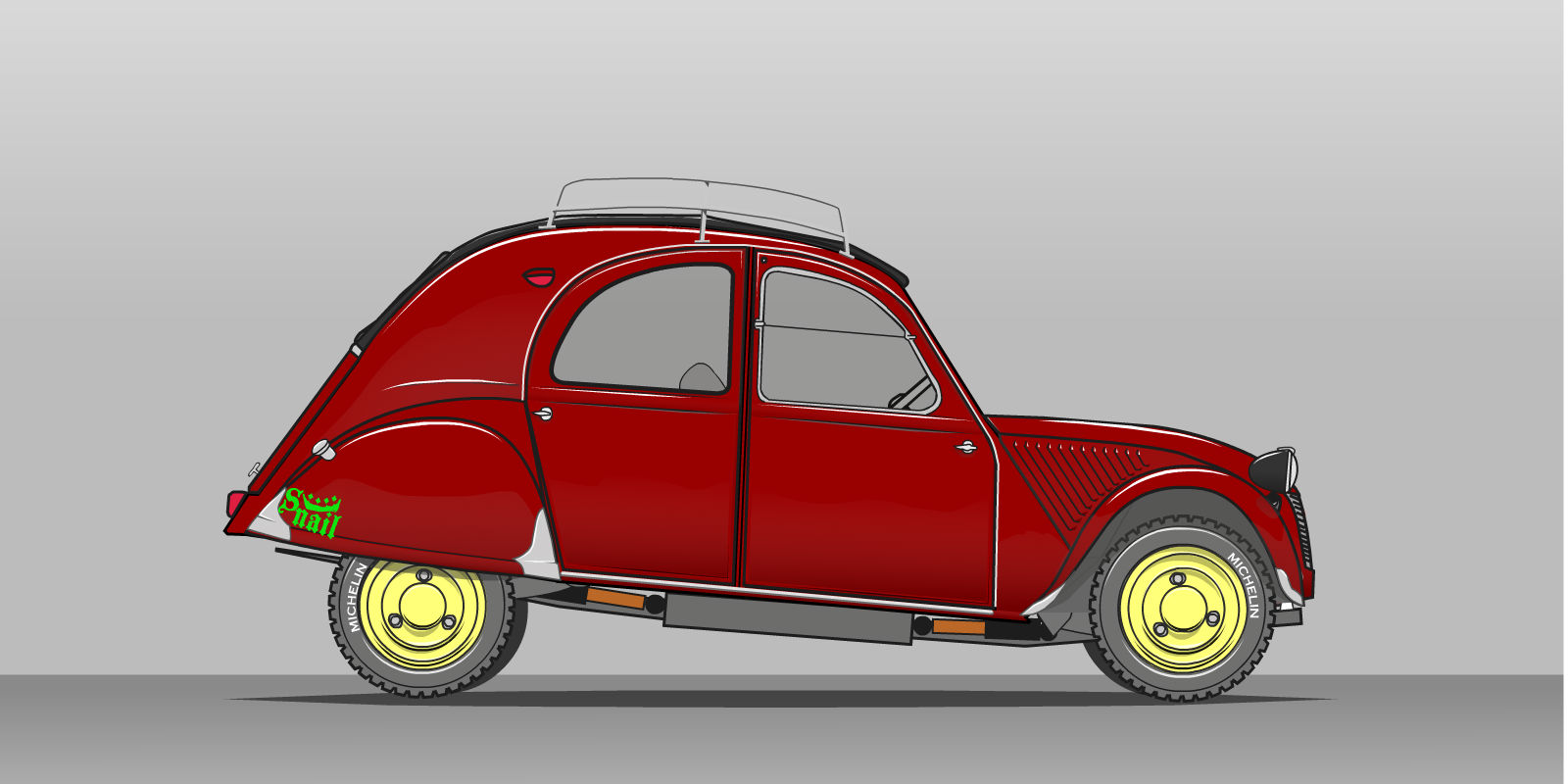
Task: Click the front door handle
Action: [x=966, y=448]
